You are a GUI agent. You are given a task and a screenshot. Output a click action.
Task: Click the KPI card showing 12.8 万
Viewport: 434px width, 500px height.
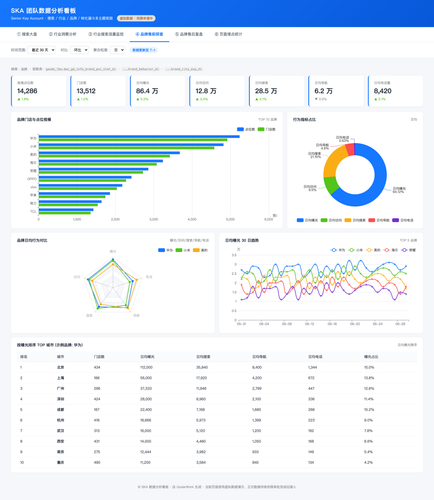click(x=217, y=91)
